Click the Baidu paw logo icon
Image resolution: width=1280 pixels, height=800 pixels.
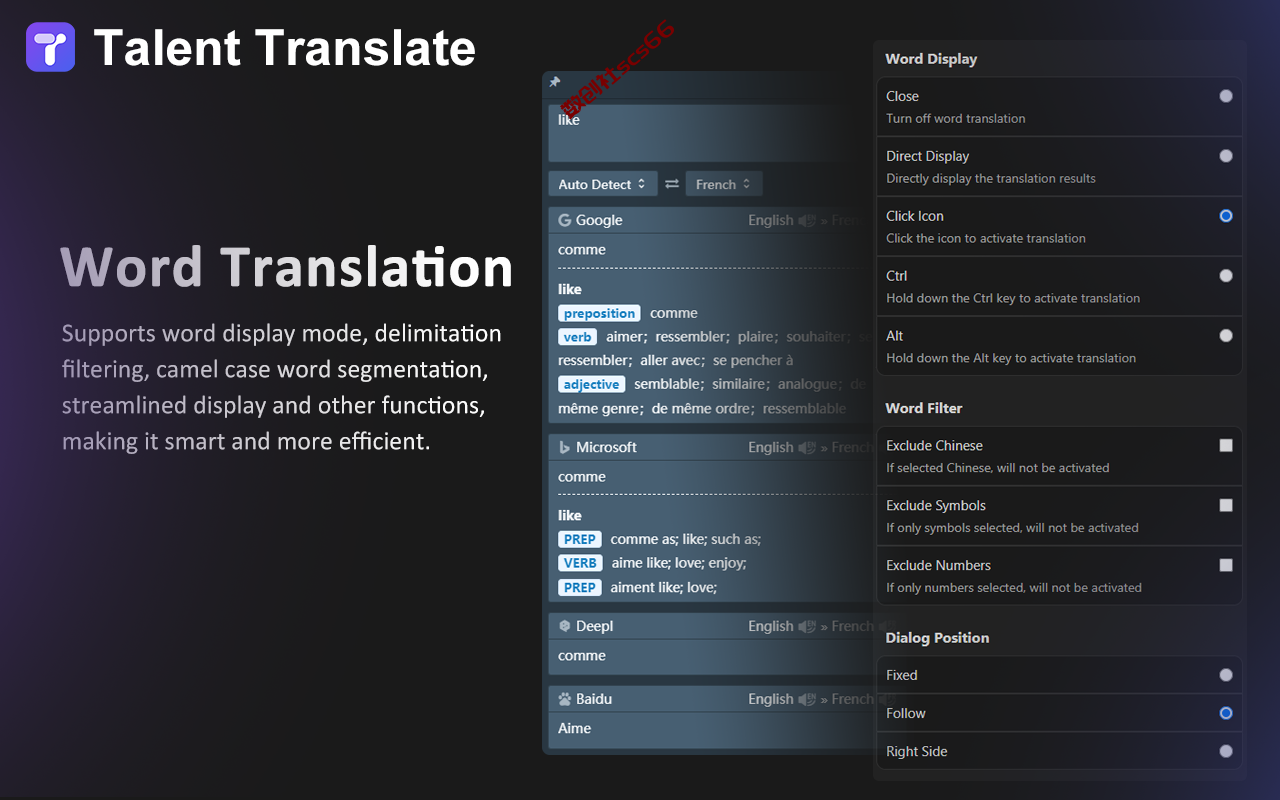[565, 699]
